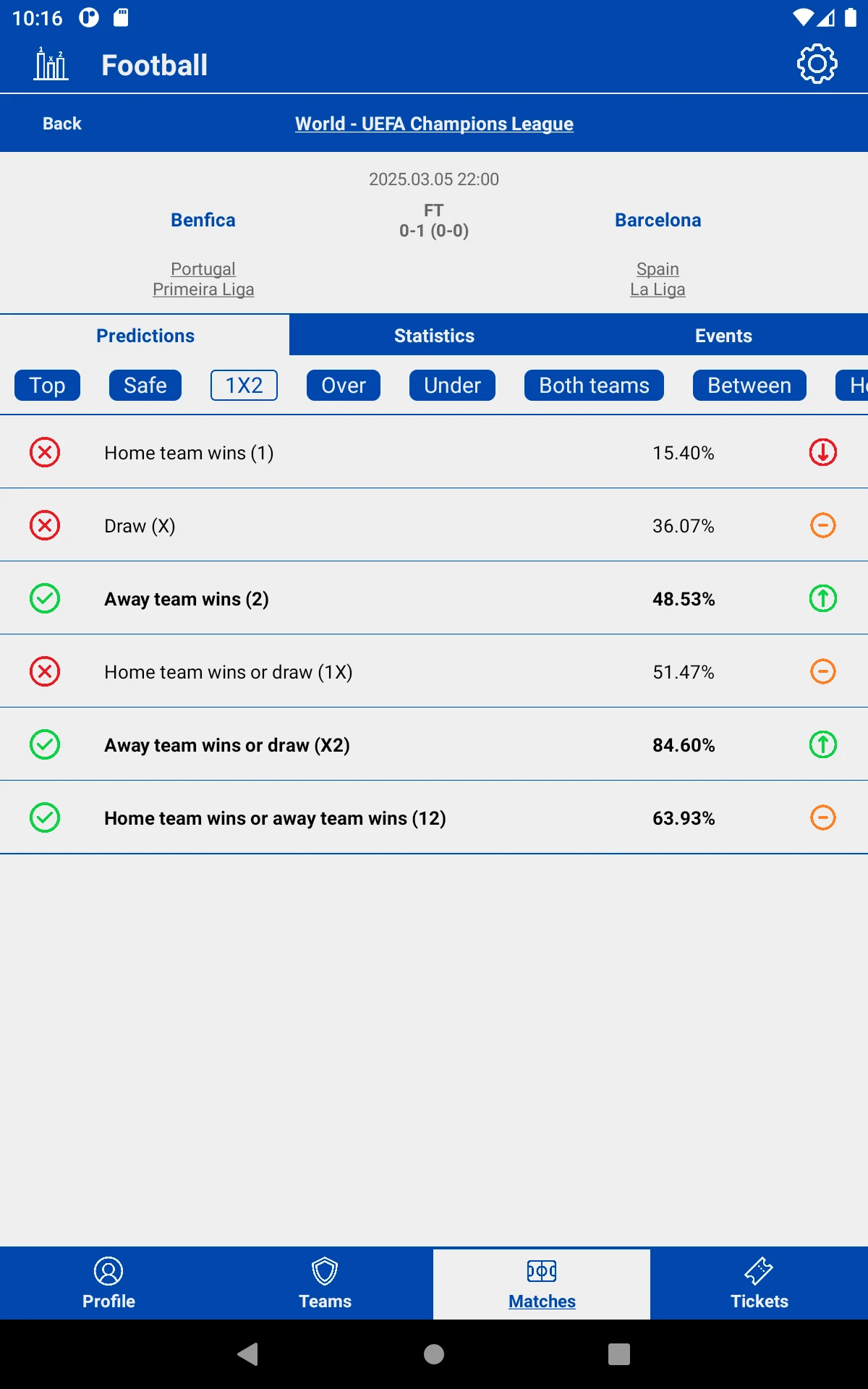Click Home team wins or away team wins (12) label

pos(275,818)
